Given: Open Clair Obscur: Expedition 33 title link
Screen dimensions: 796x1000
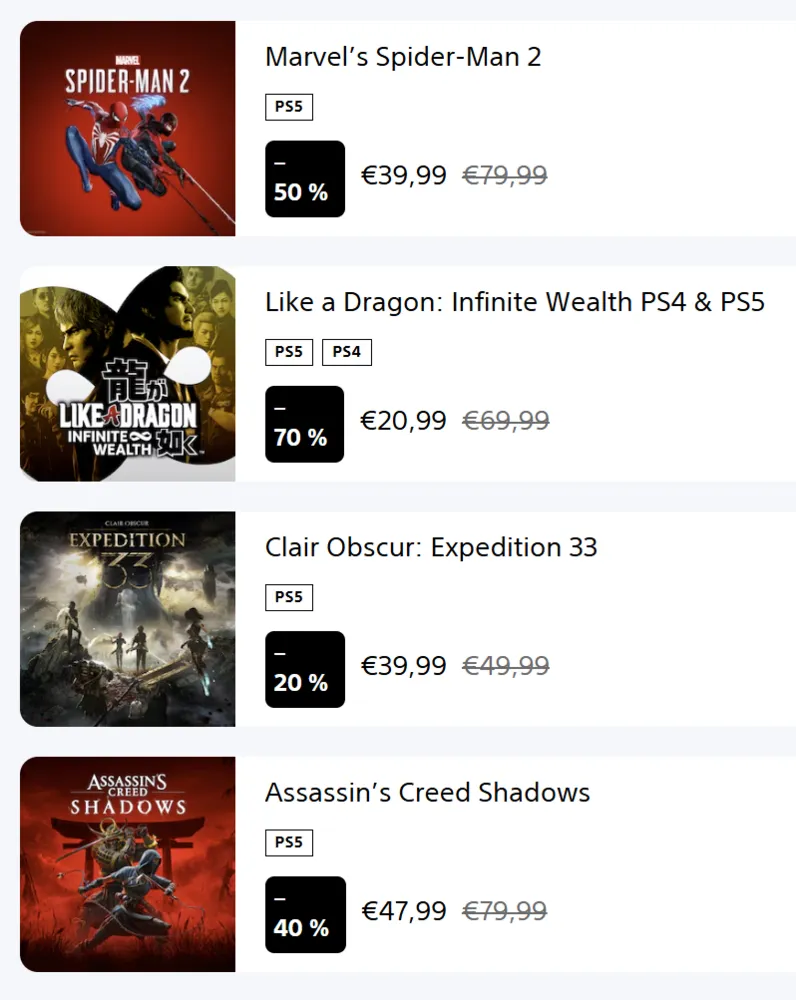Looking at the screenshot, I should [431, 547].
